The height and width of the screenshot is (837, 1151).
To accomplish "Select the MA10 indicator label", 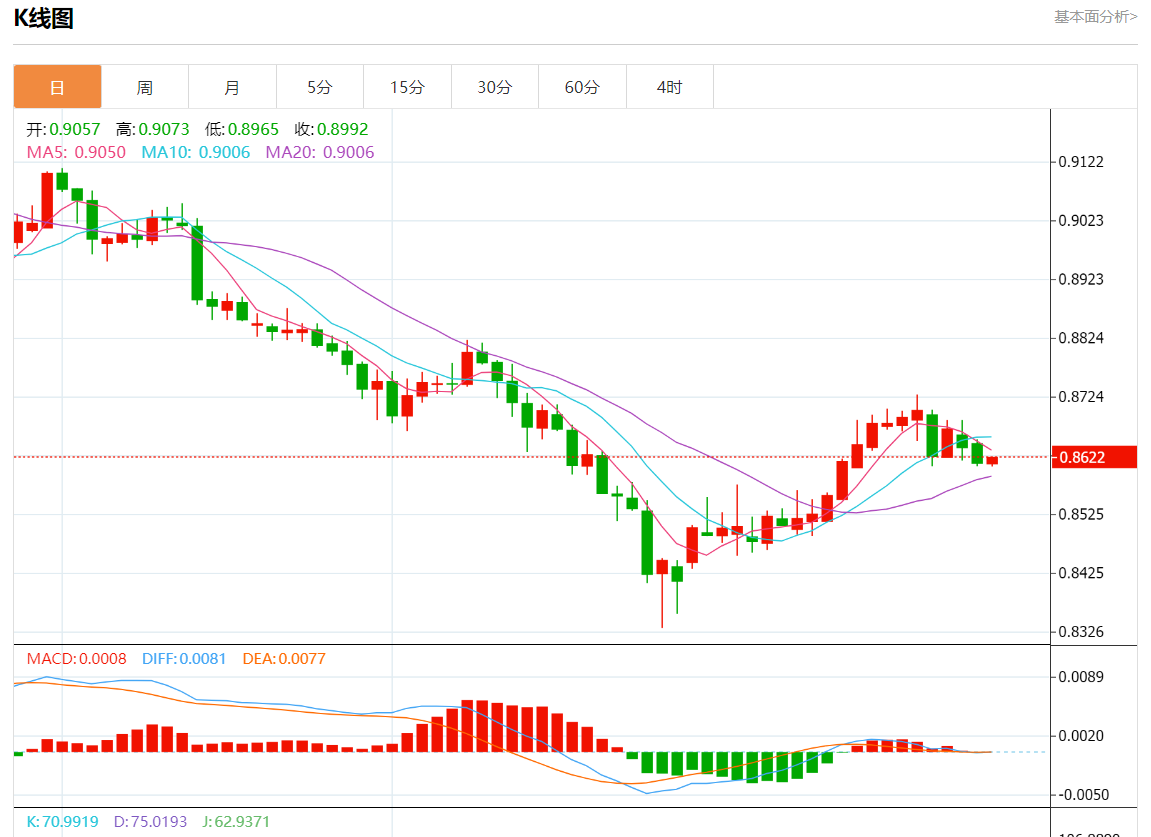I will click(195, 152).
